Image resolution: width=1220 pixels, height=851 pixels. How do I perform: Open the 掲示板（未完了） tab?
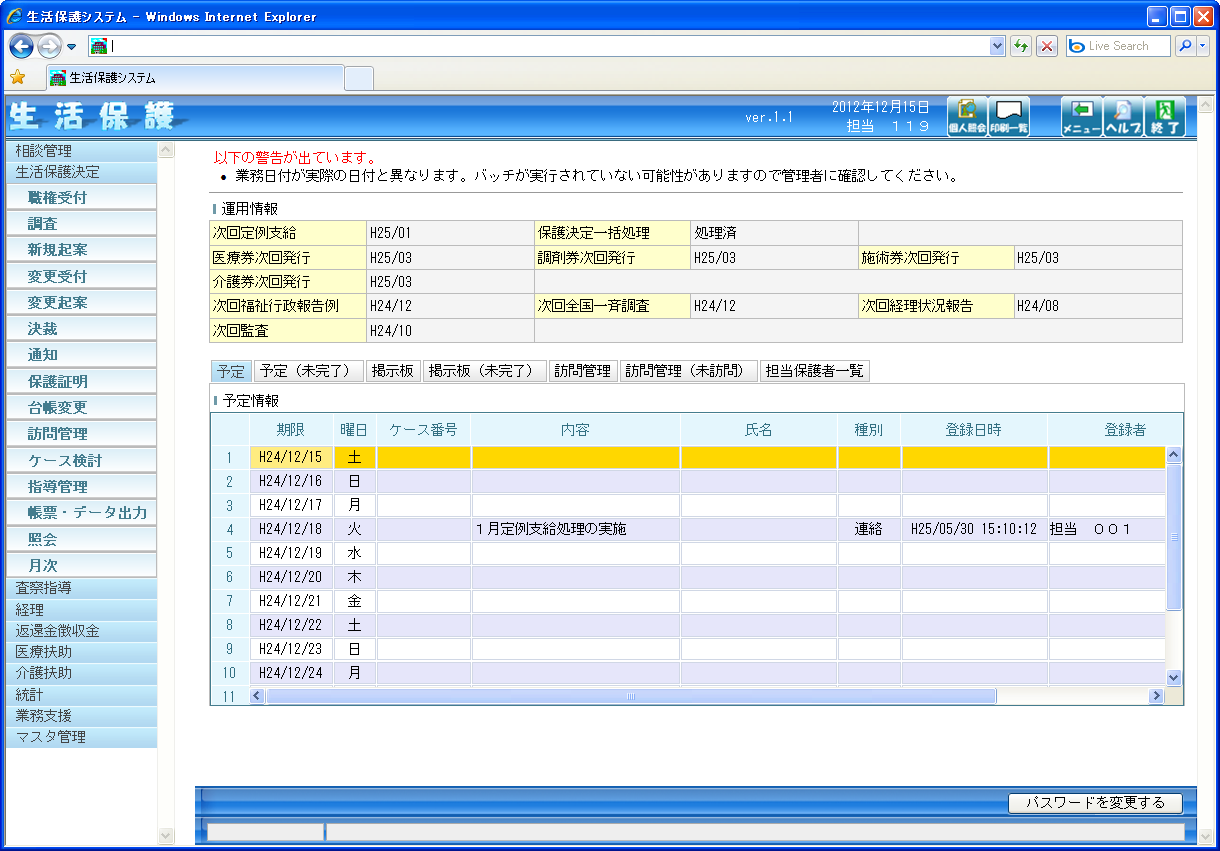485,371
